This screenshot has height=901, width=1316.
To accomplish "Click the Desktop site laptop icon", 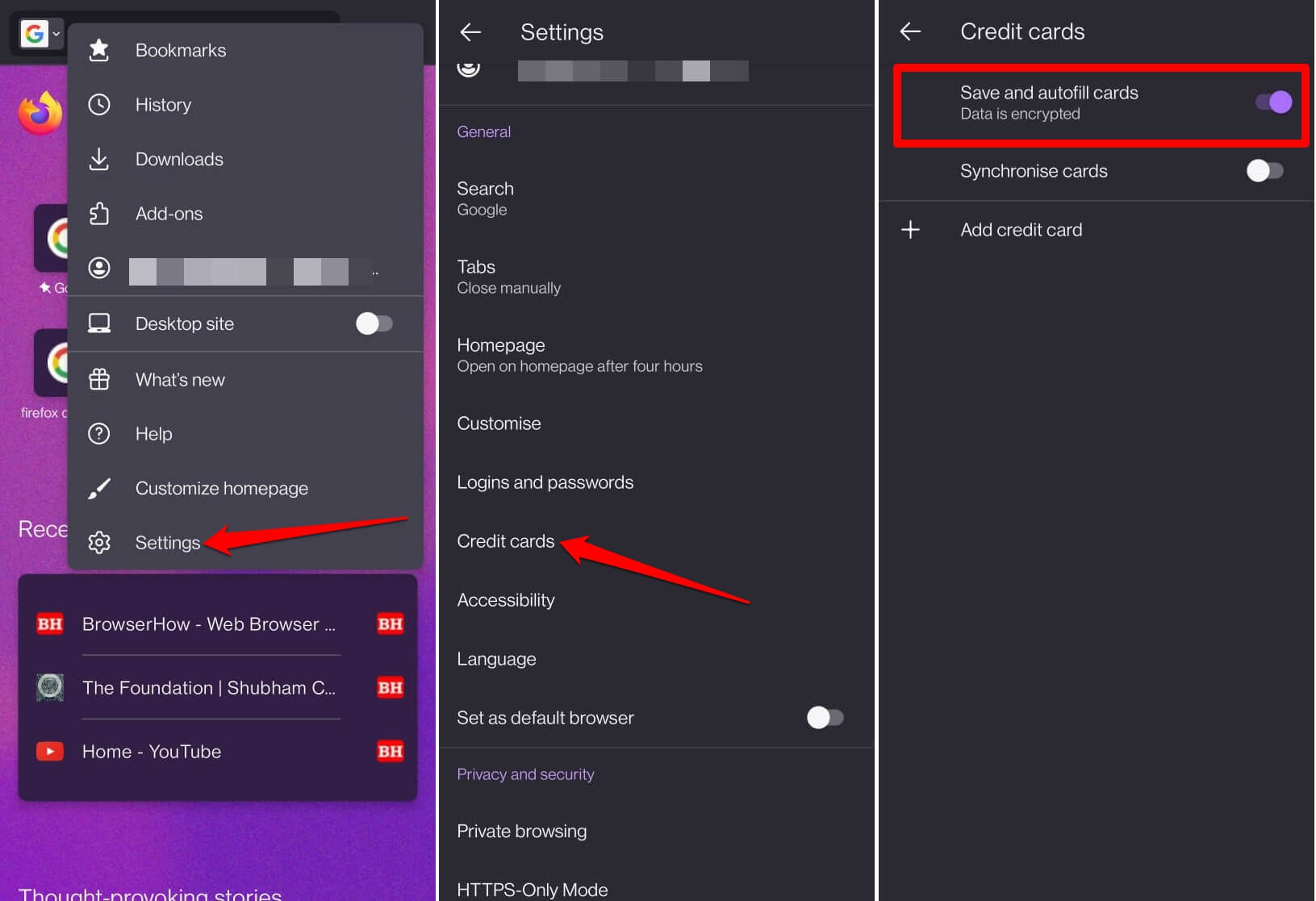I will pos(99,323).
